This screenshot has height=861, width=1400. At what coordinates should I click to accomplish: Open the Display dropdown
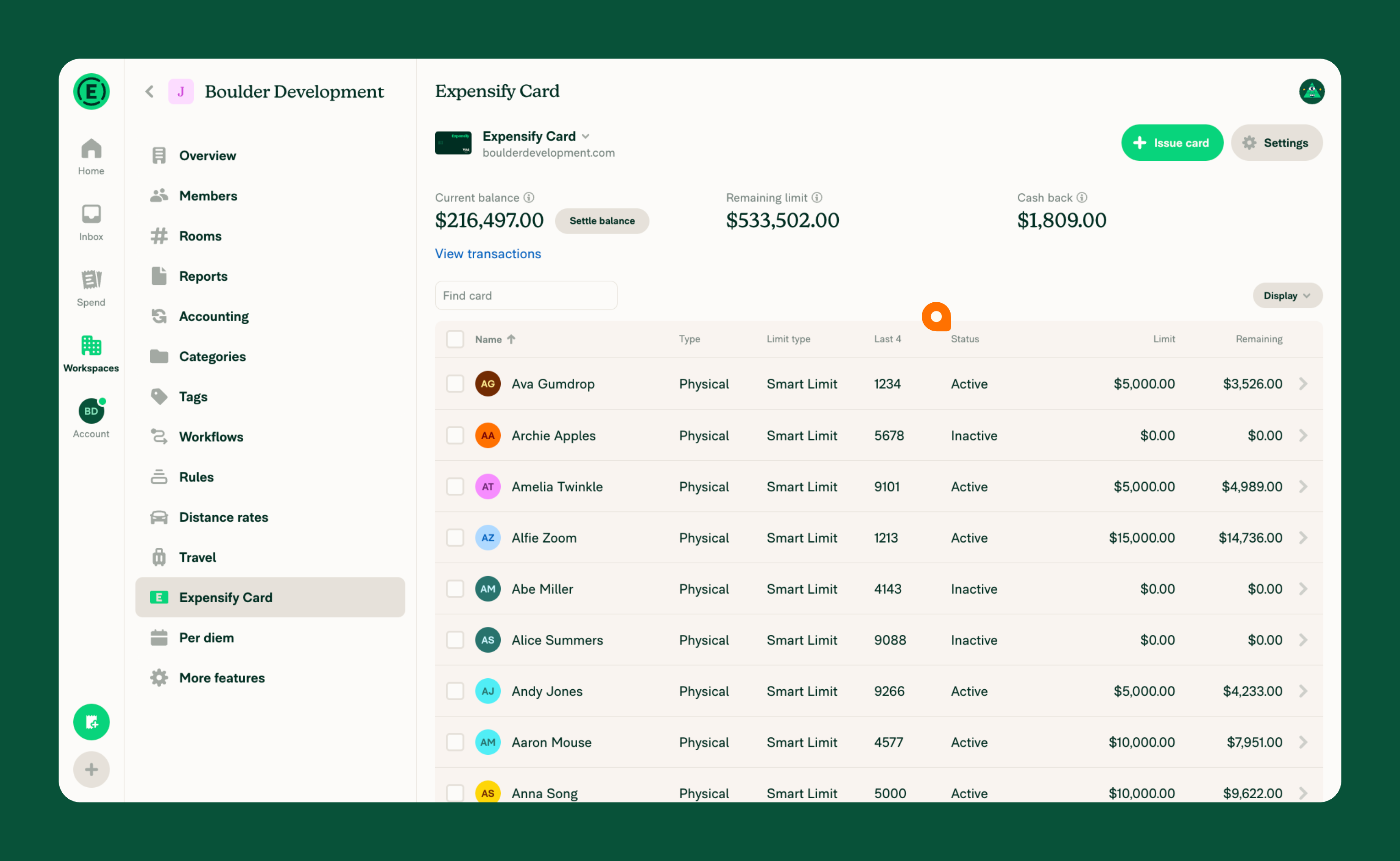pos(1287,295)
